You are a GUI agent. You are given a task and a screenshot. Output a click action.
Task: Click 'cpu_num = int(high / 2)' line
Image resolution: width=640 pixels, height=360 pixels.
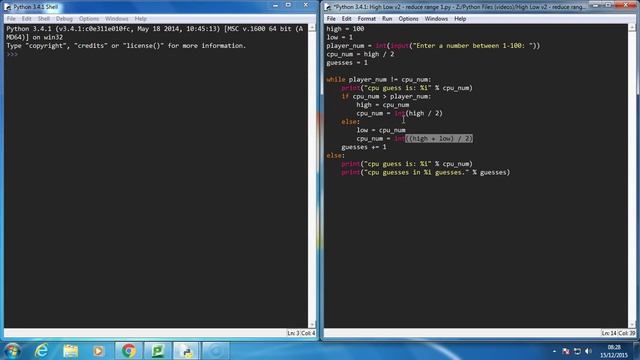click(x=400, y=113)
